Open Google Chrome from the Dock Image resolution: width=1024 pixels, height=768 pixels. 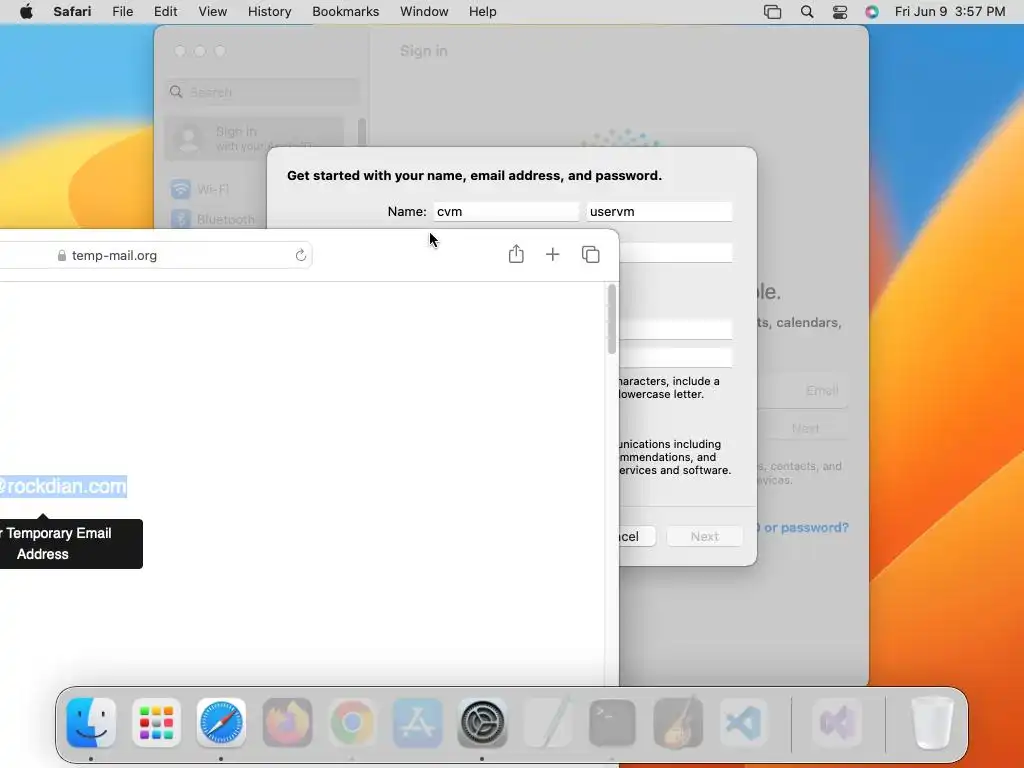coord(352,722)
